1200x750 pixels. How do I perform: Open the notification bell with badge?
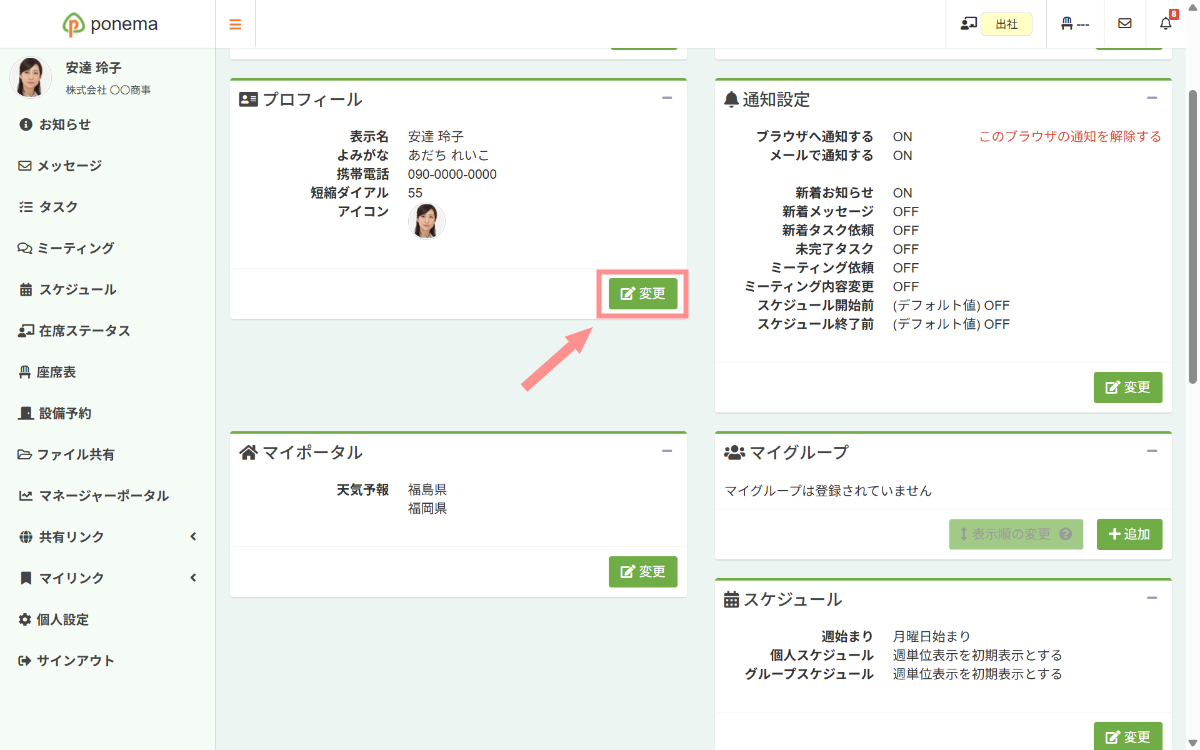tap(1167, 23)
